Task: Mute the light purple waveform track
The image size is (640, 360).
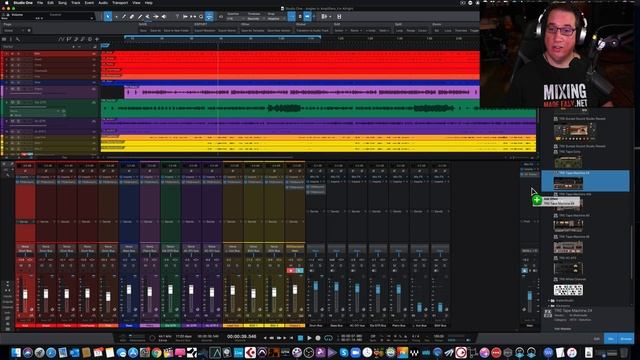Action: (x=12, y=89)
